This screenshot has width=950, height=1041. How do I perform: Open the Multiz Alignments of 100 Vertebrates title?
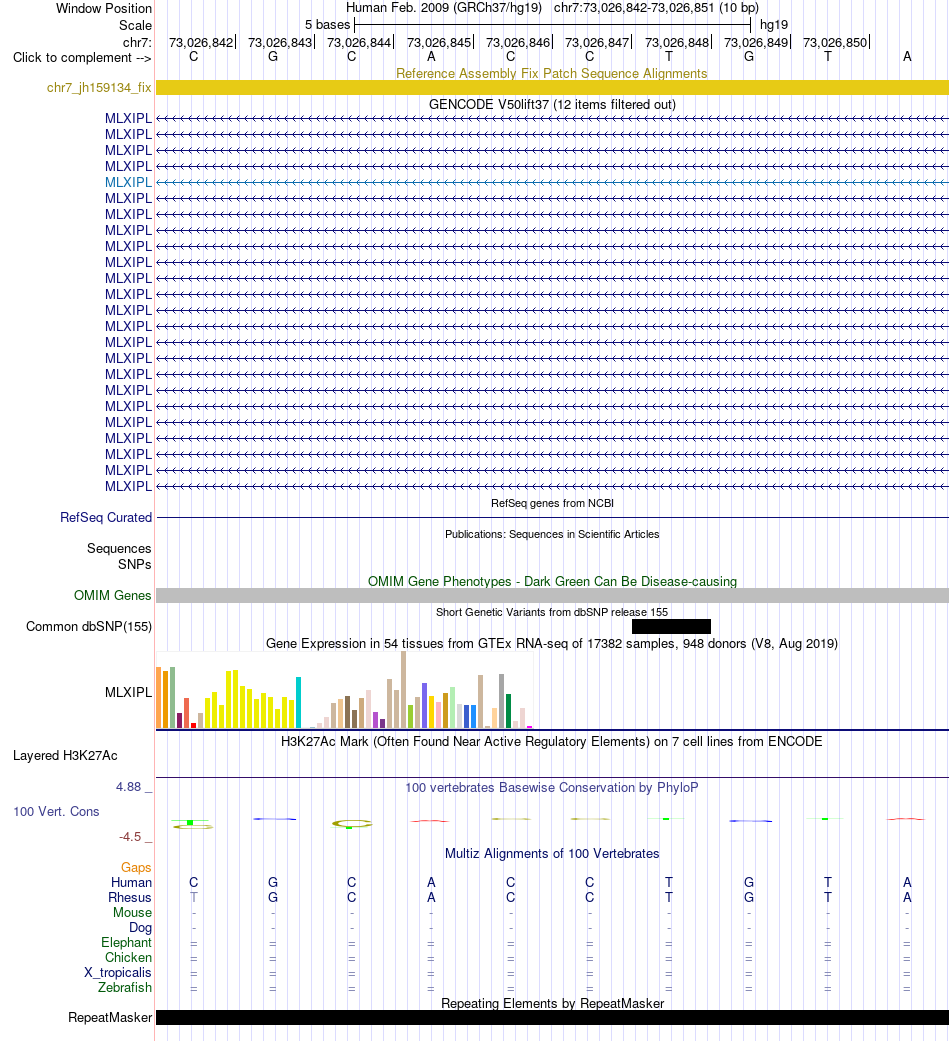552,854
